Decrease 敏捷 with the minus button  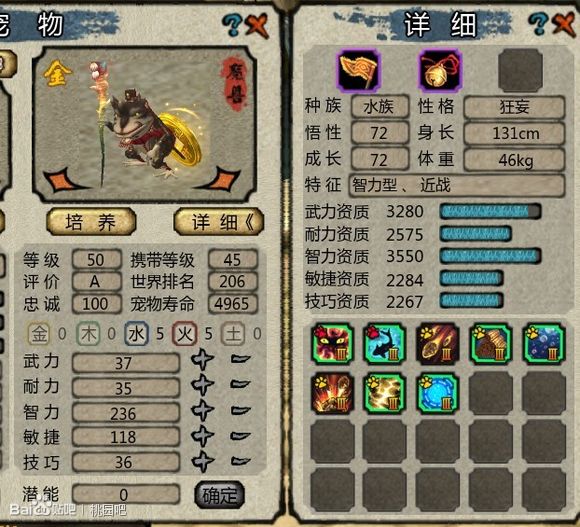tap(241, 436)
